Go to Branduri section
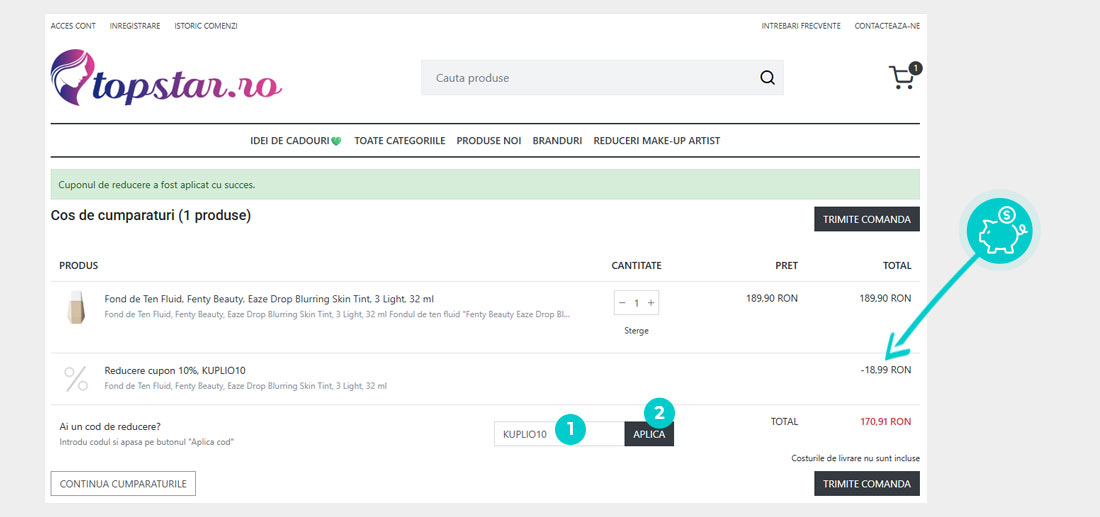 pyautogui.click(x=557, y=141)
